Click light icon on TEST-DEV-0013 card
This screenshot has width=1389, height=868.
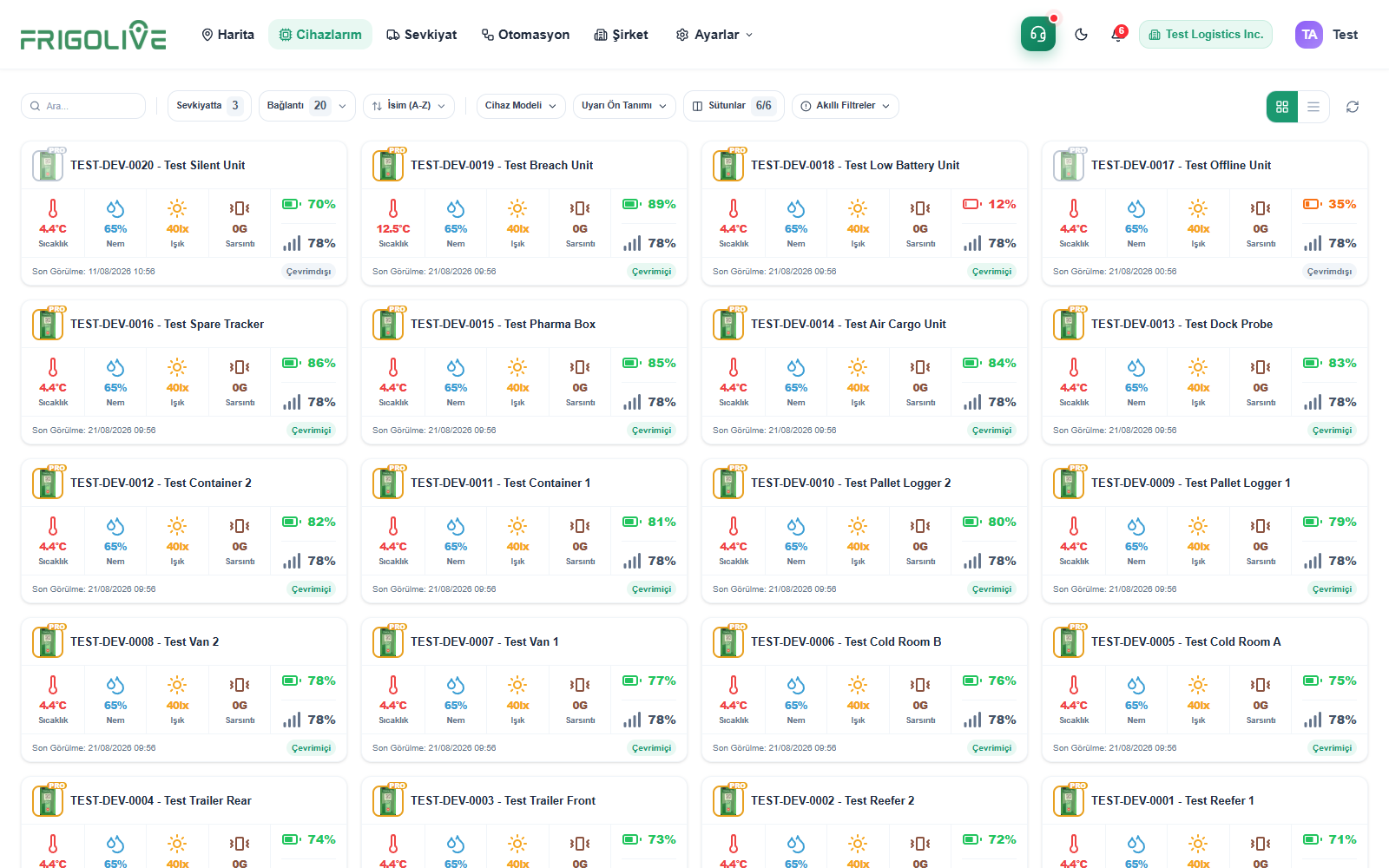[x=1198, y=367]
